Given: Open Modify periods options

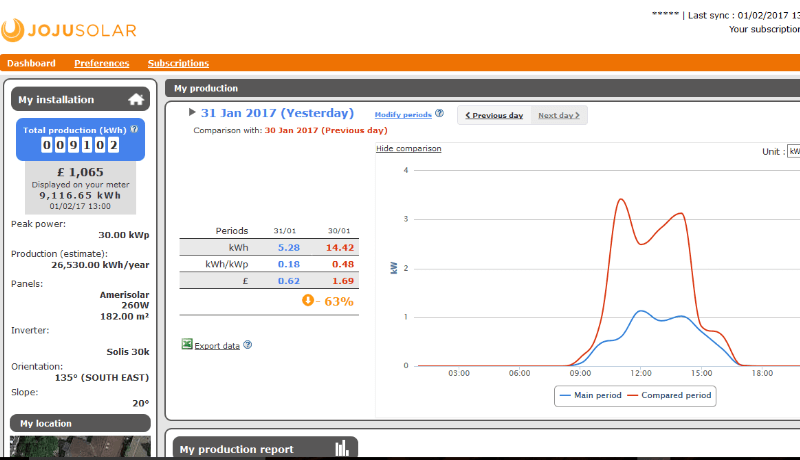Looking at the screenshot, I should click(x=402, y=115).
